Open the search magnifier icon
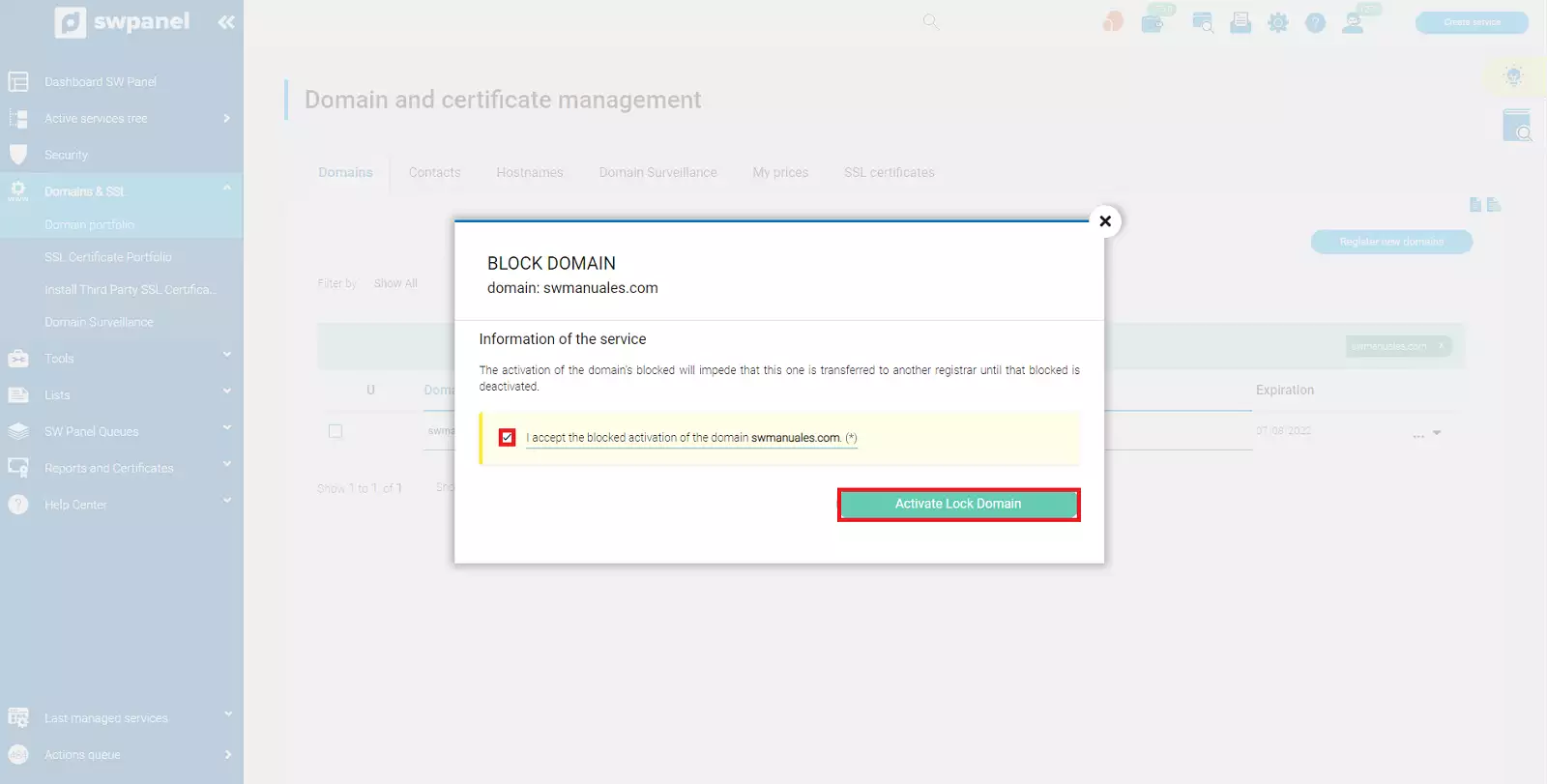The height and width of the screenshot is (784, 1547). pos(931,21)
